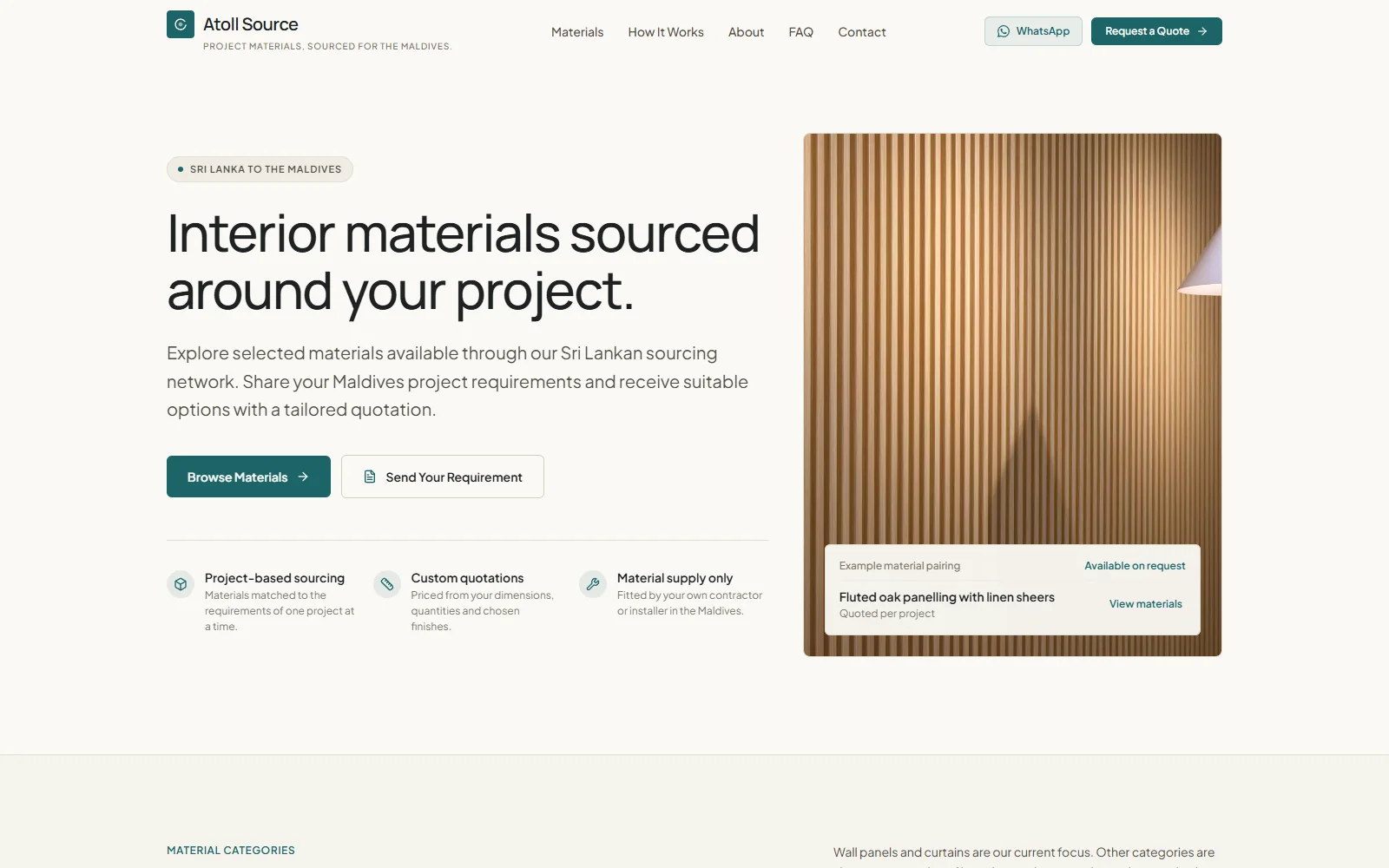Click 'Fluted oak panelling with linen sheers' text
The width and height of the screenshot is (1389, 868).
click(946, 597)
